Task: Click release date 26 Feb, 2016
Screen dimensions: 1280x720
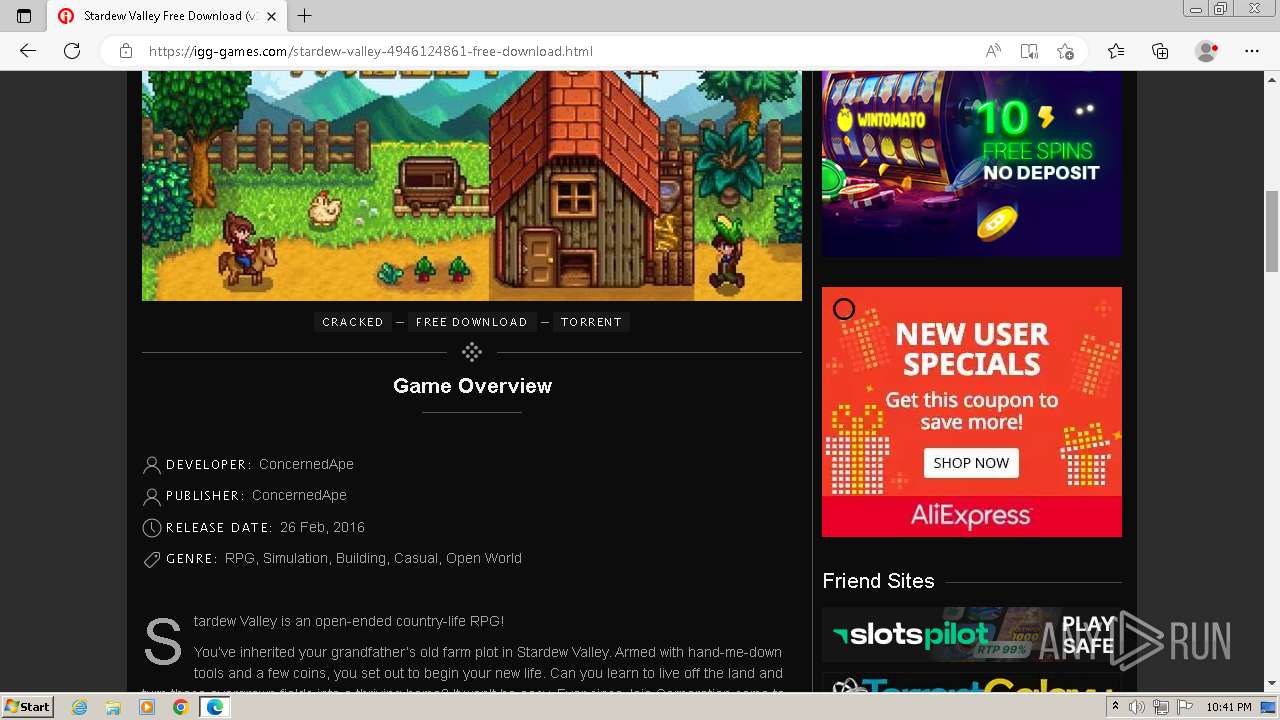Action: [322, 527]
